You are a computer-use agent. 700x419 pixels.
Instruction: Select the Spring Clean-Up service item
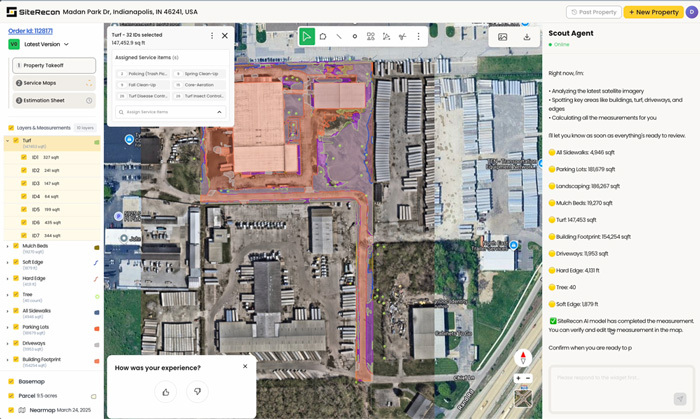(x=199, y=74)
